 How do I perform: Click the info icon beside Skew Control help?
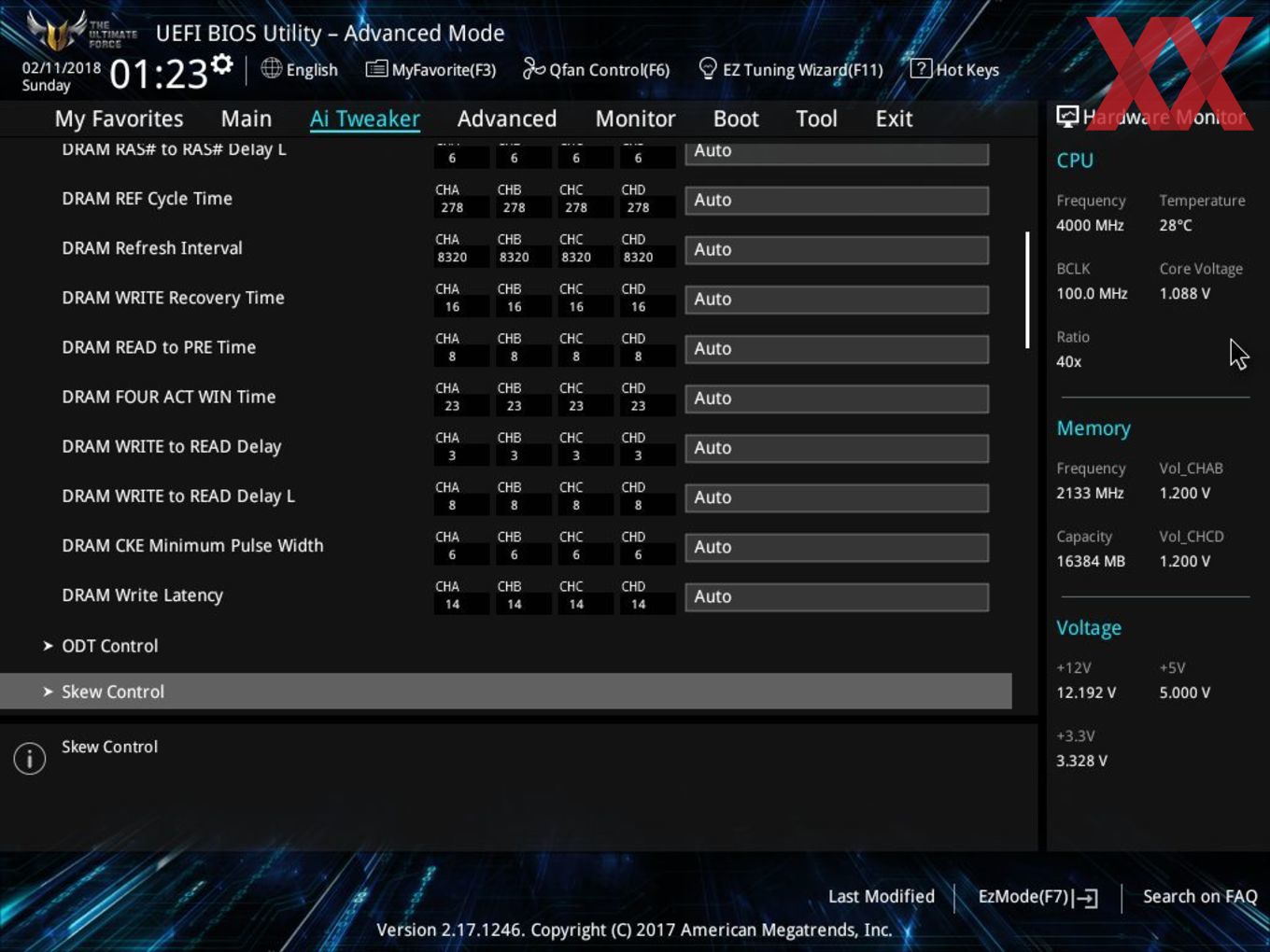coord(30,758)
